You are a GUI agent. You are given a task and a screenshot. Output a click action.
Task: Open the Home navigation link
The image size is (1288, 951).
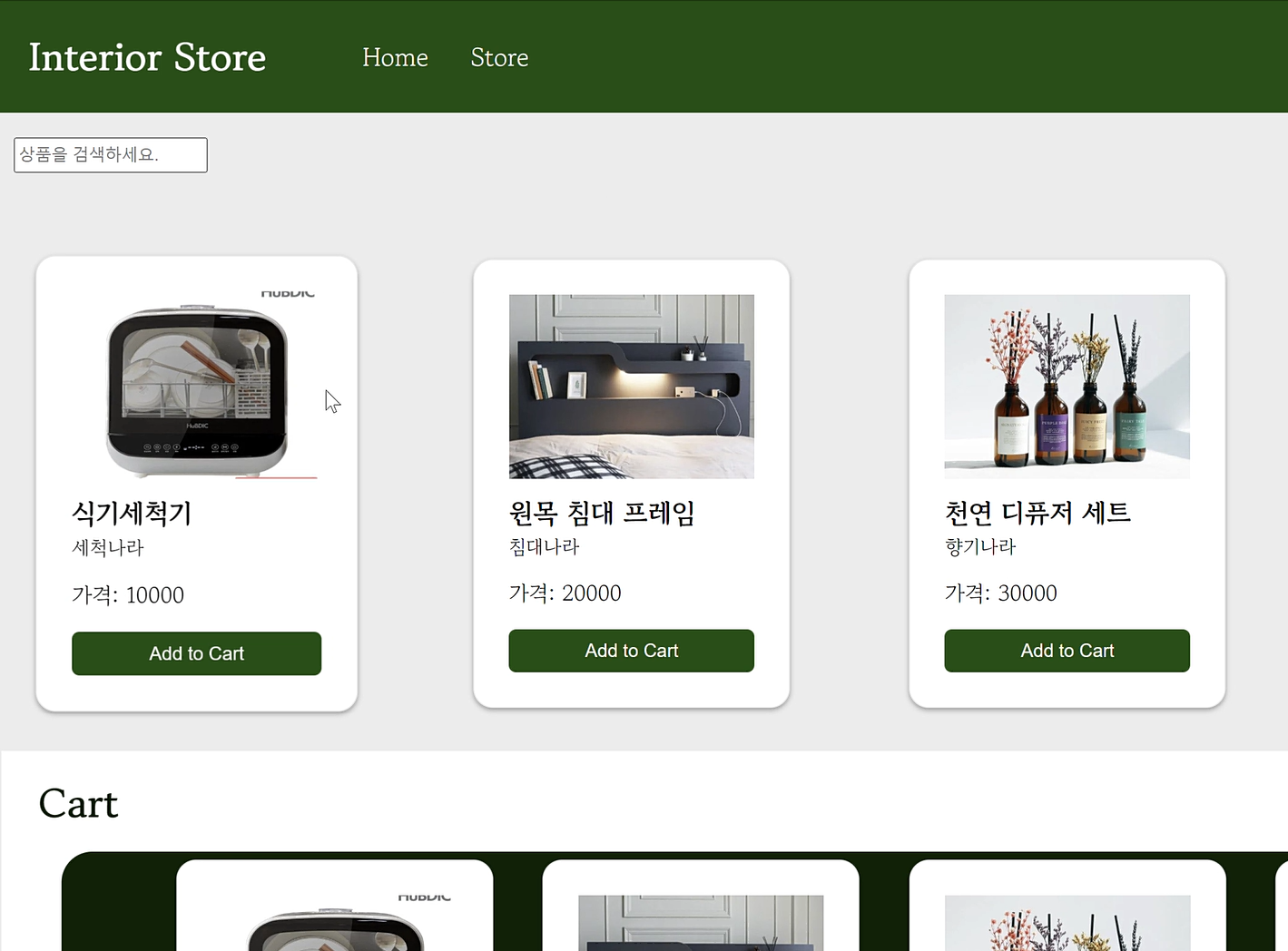(395, 57)
